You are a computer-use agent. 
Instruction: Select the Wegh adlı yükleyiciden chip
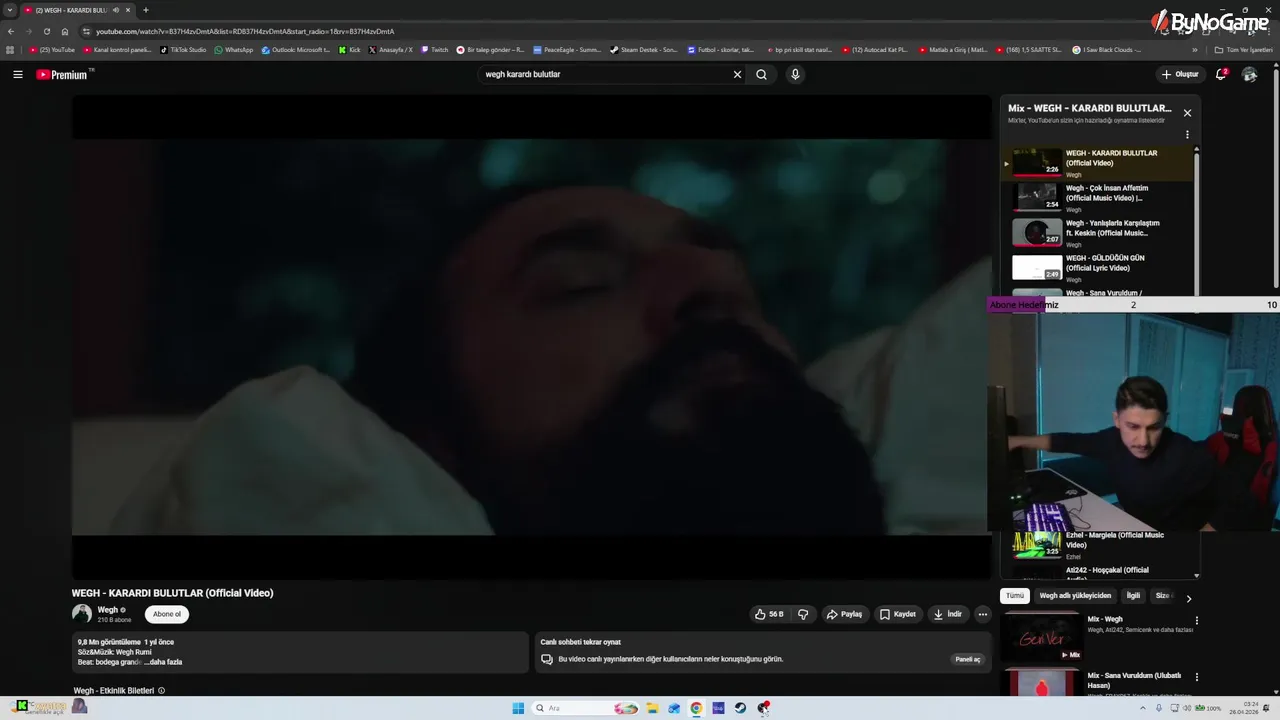1075,596
